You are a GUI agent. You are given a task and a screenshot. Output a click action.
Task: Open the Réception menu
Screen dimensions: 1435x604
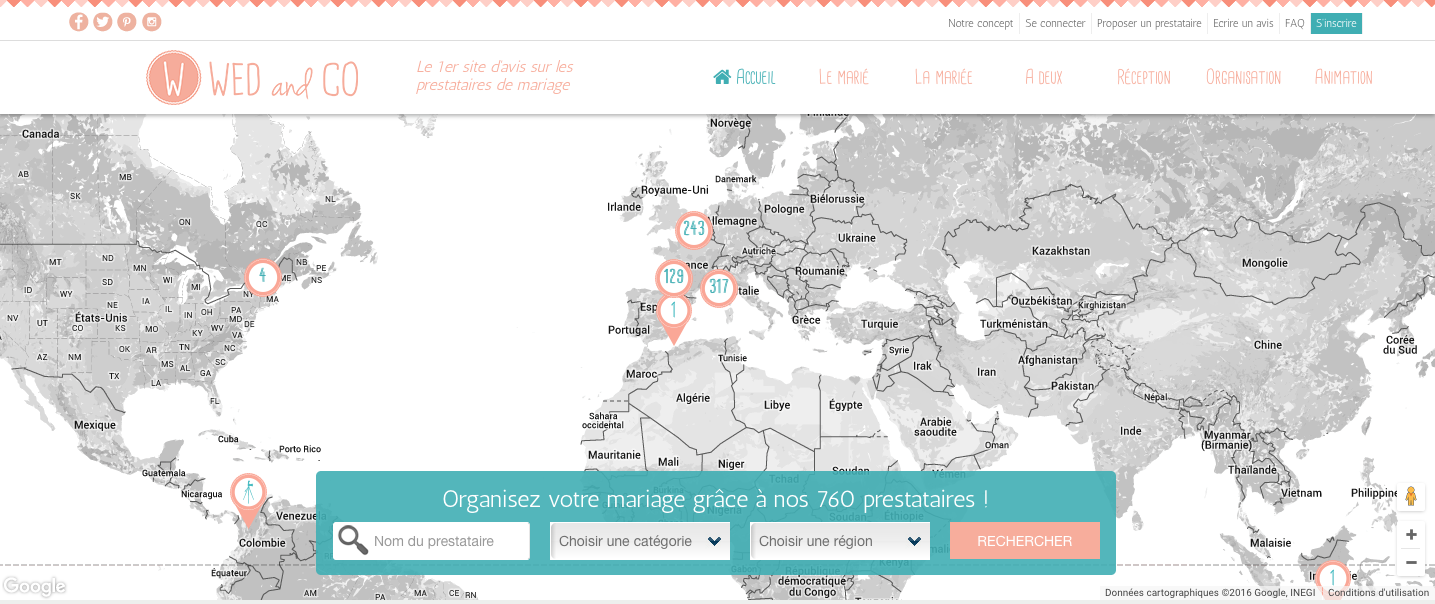coord(1143,77)
